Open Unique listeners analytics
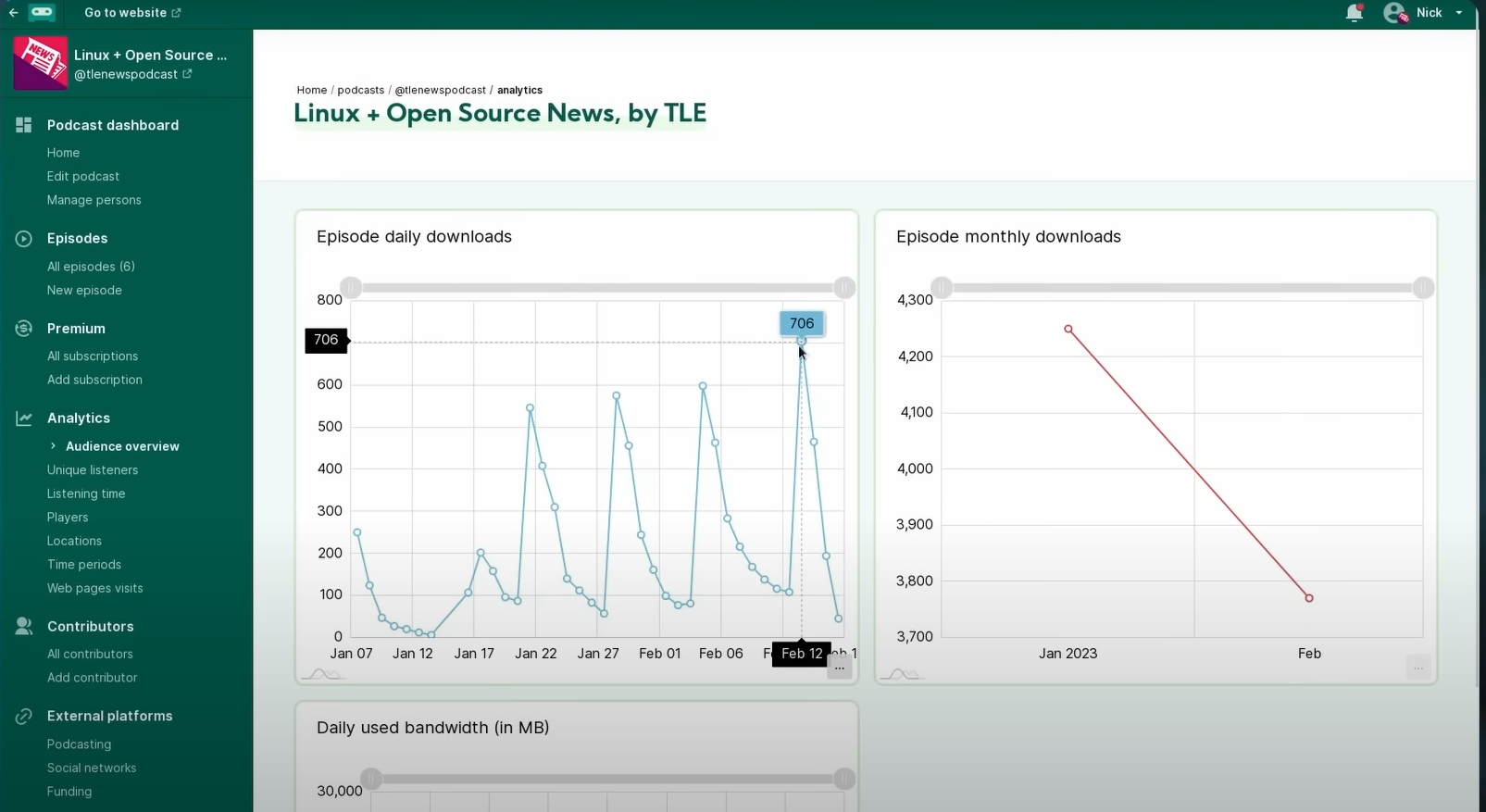The height and width of the screenshot is (812, 1486). click(93, 470)
